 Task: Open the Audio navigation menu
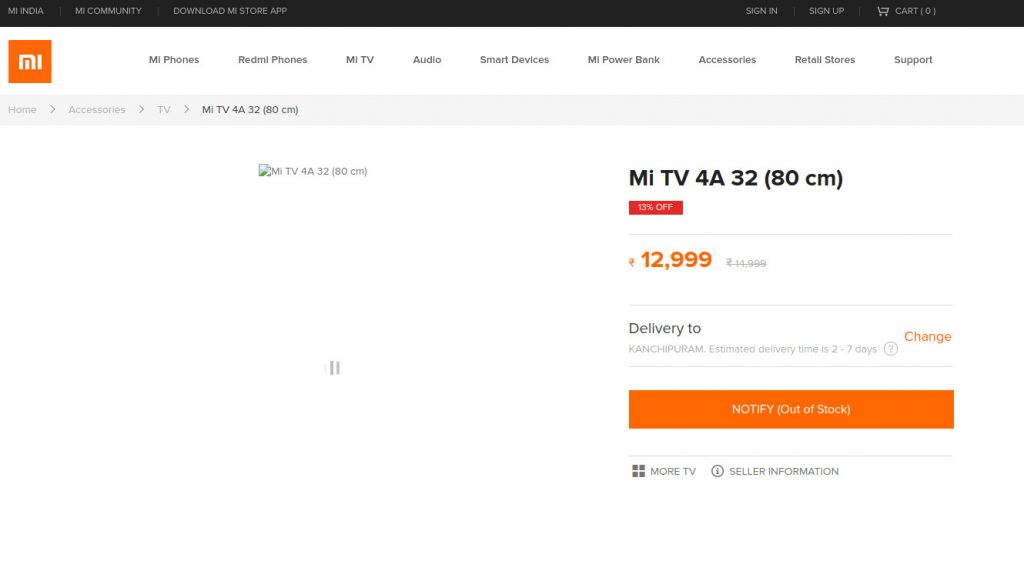point(427,60)
